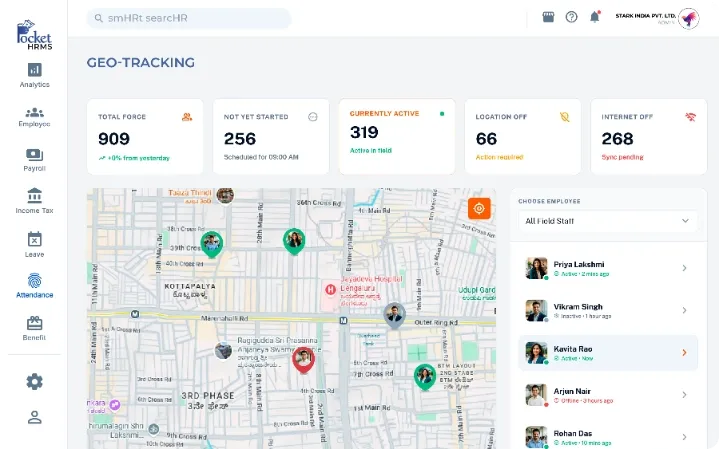This screenshot has height=449, width=719.
Task: Click Kavita Rao's profile photo
Action: pyautogui.click(x=536, y=353)
